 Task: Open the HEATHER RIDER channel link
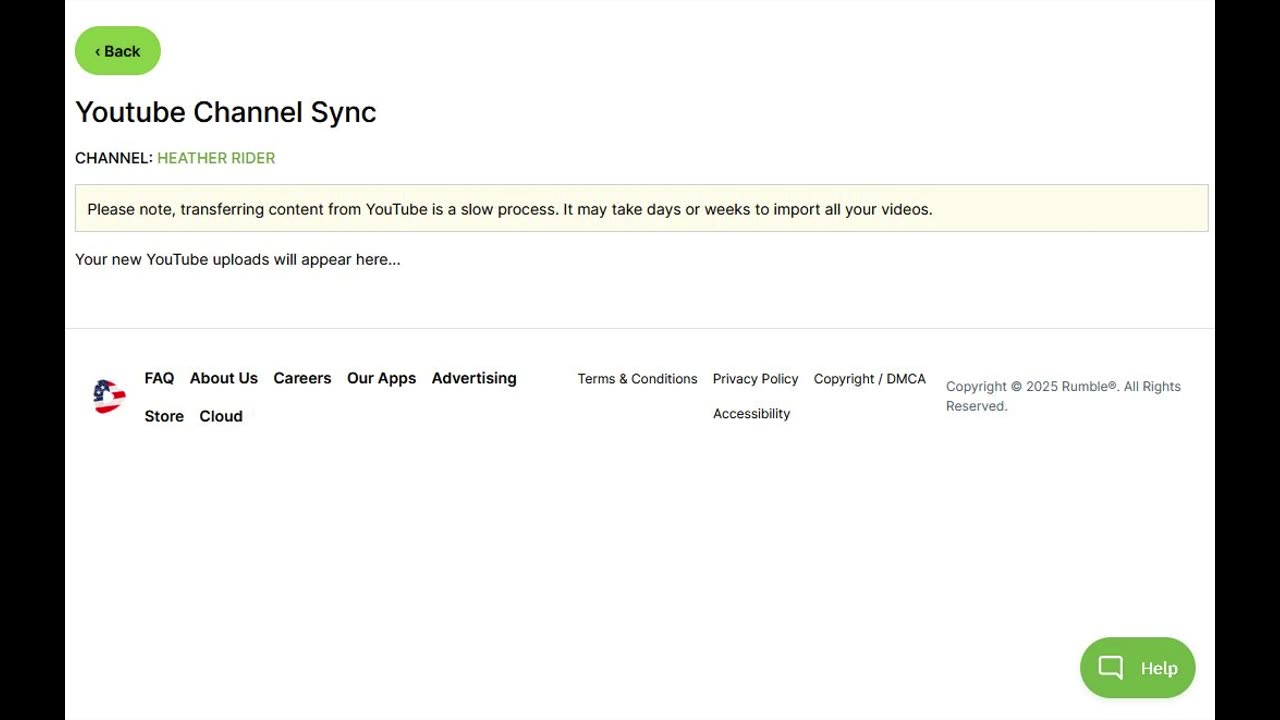216,158
